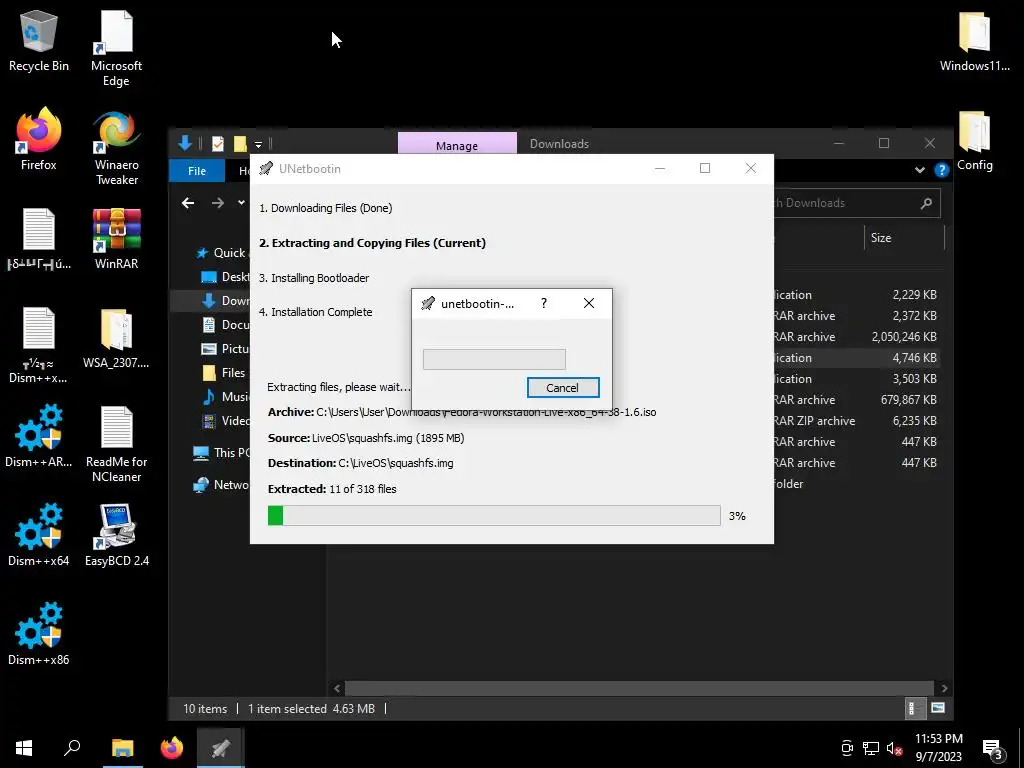This screenshot has height=768, width=1024.
Task: Click right arrow of Explorer horizontal scrollbar
Action: (944, 688)
